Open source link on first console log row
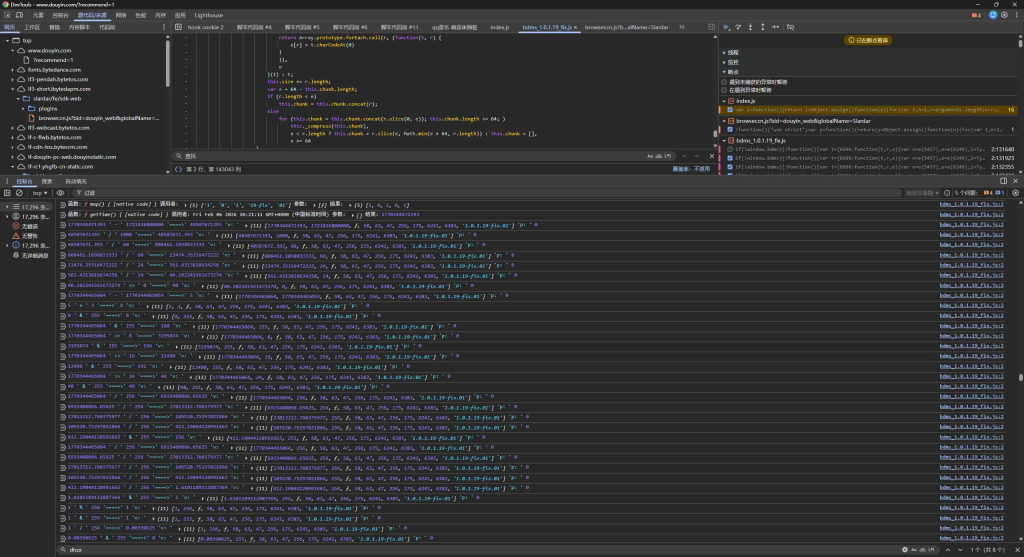The height and width of the screenshot is (557, 1024). click(x=972, y=203)
